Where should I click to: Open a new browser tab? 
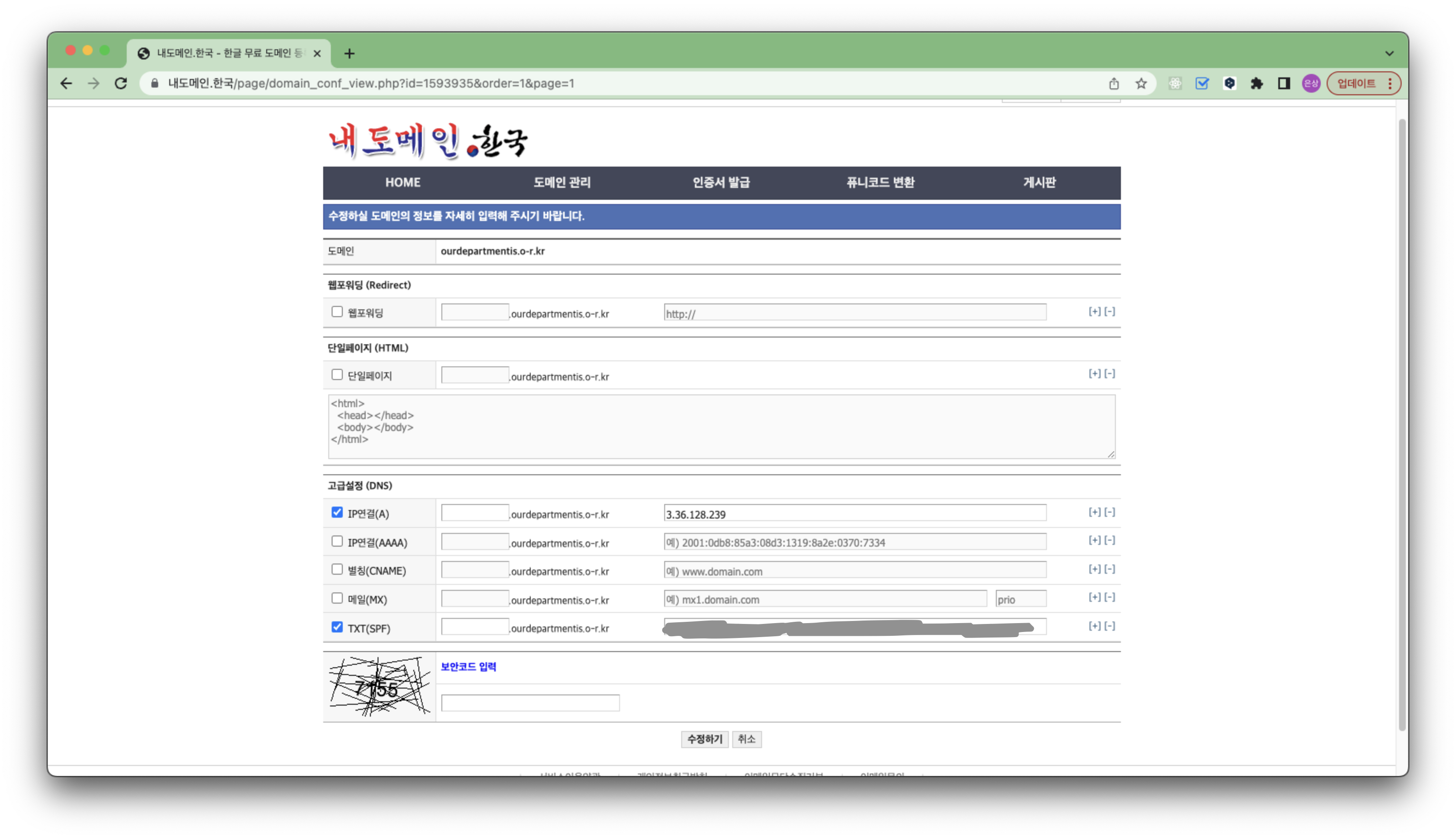pos(349,54)
